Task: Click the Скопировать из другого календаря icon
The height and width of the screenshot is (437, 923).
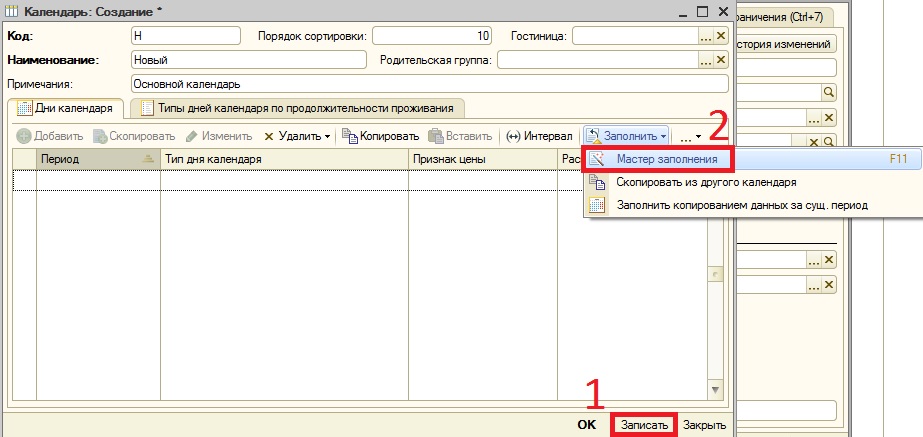Action: pos(597,182)
